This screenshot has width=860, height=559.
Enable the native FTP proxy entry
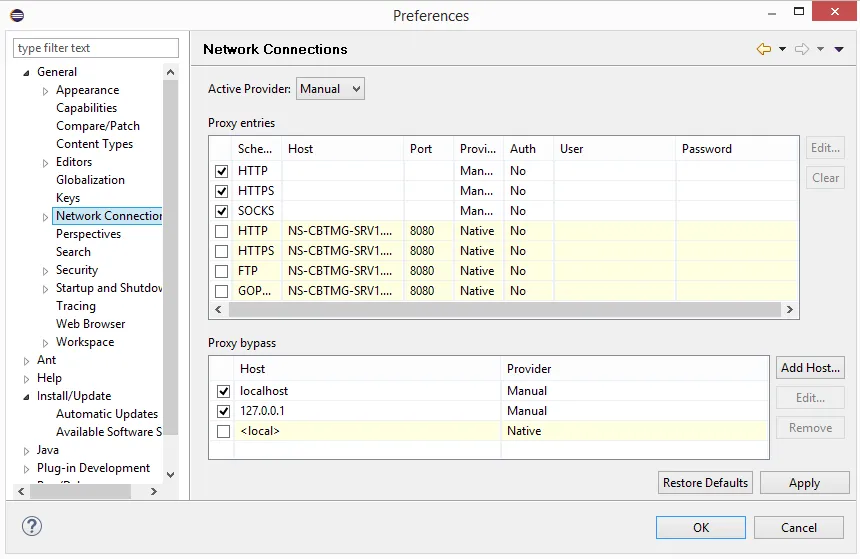[x=222, y=271]
